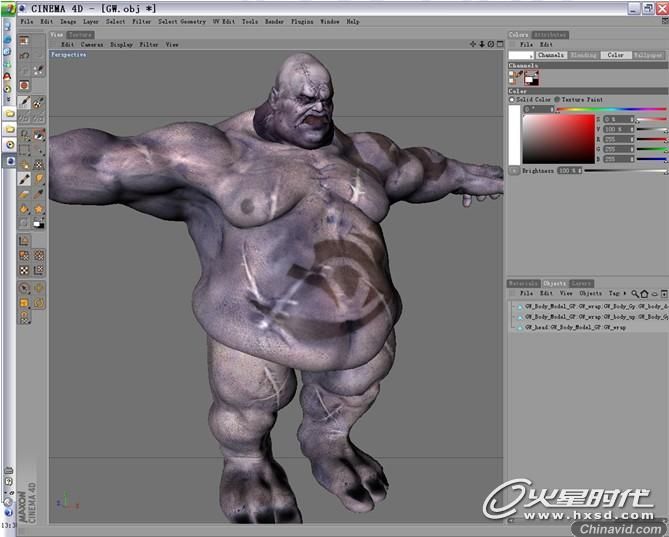Click the Windows Start button
The height and width of the screenshot is (537, 669).
coord(9,8)
